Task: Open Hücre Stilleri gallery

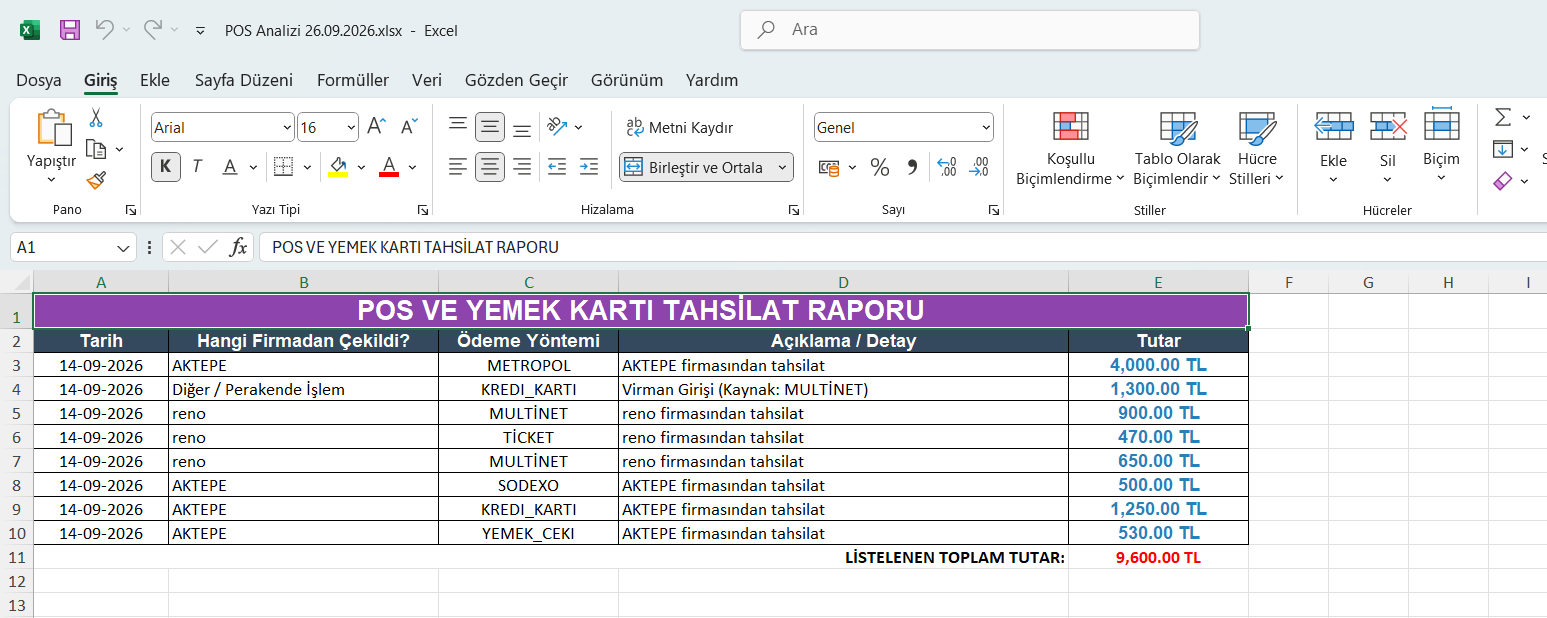Action: point(1257,149)
